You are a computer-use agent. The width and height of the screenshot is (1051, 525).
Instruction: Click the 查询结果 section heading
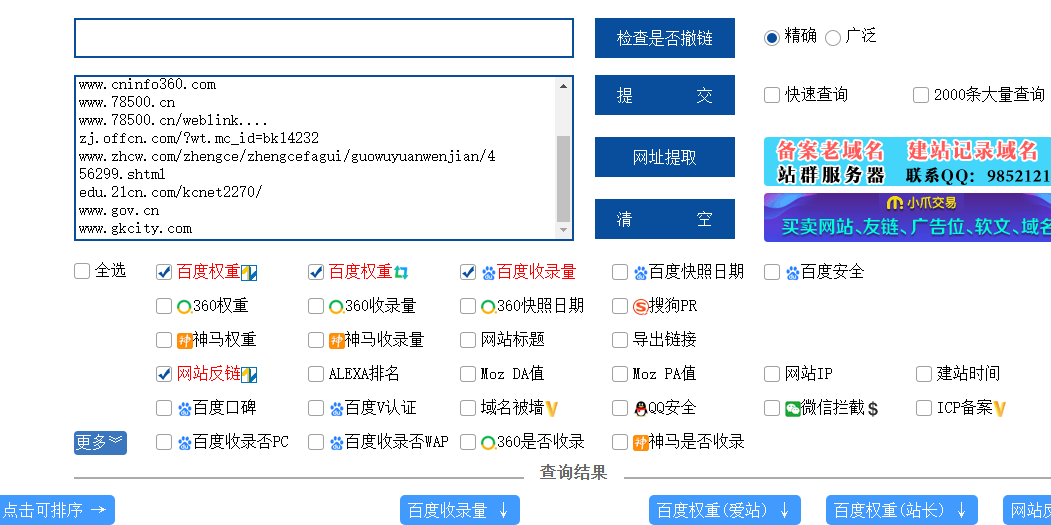[573, 473]
